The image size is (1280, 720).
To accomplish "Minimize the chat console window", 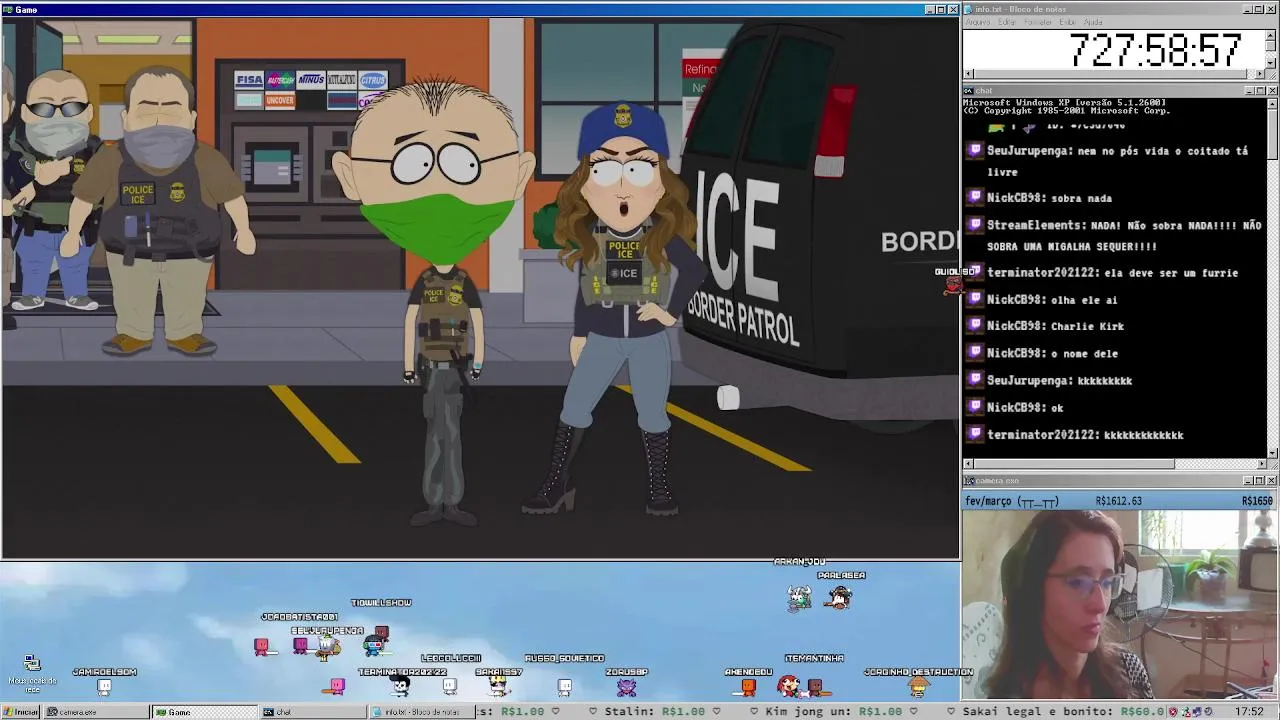I will (x=1248, y=91).
